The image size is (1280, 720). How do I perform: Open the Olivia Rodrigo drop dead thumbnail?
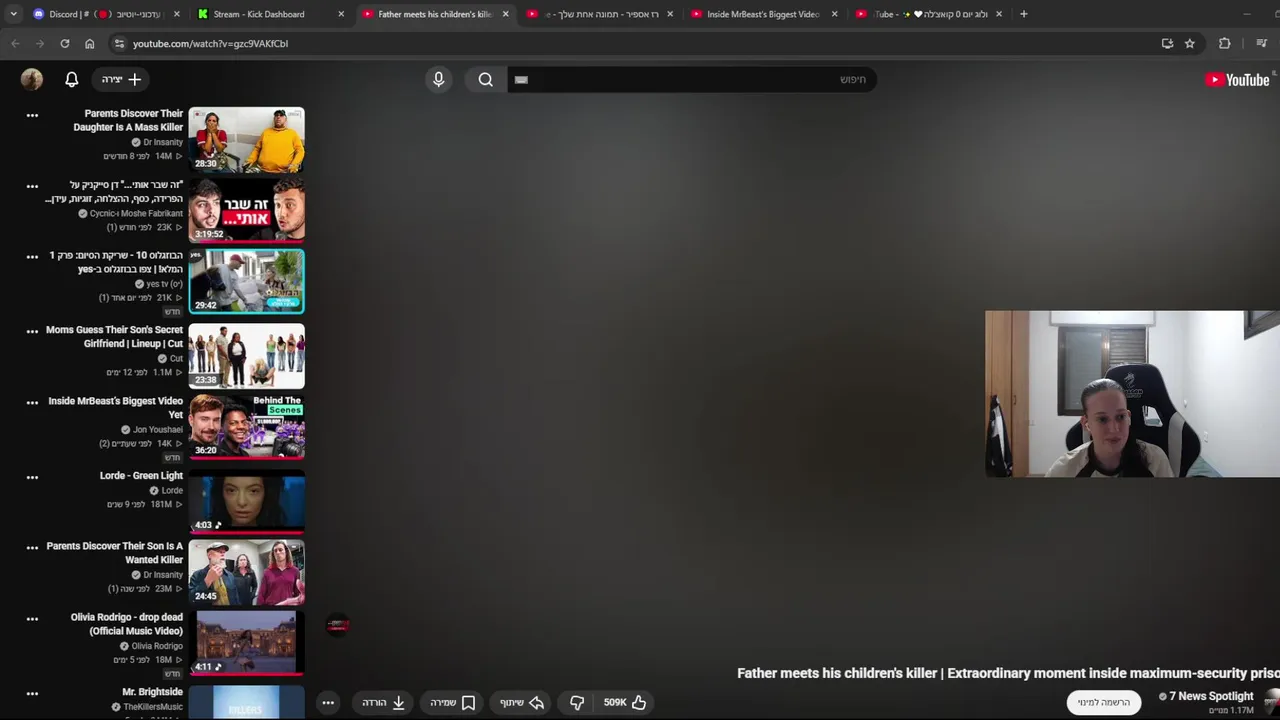pyautogui.click(x=247, y=643)
